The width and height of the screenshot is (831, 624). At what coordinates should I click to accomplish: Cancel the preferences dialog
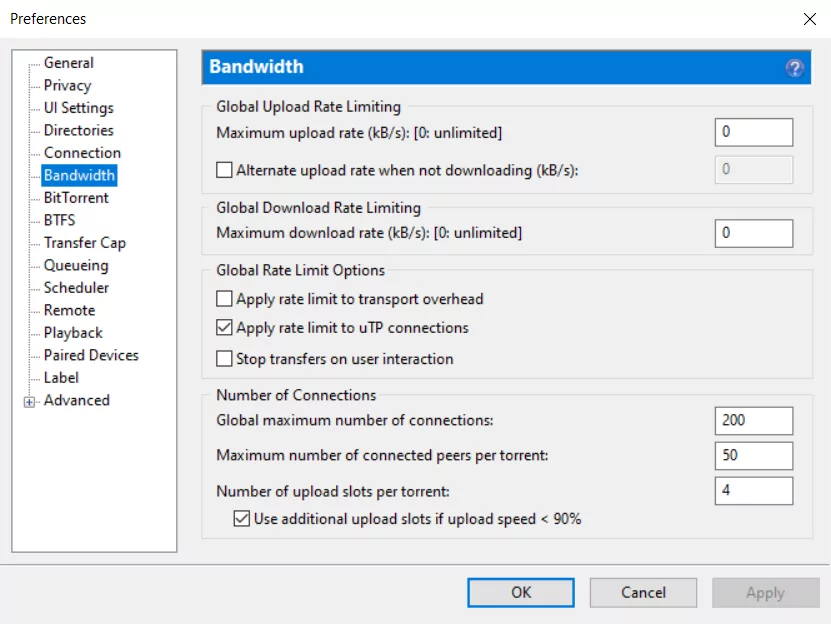click(x=643, y=592)
